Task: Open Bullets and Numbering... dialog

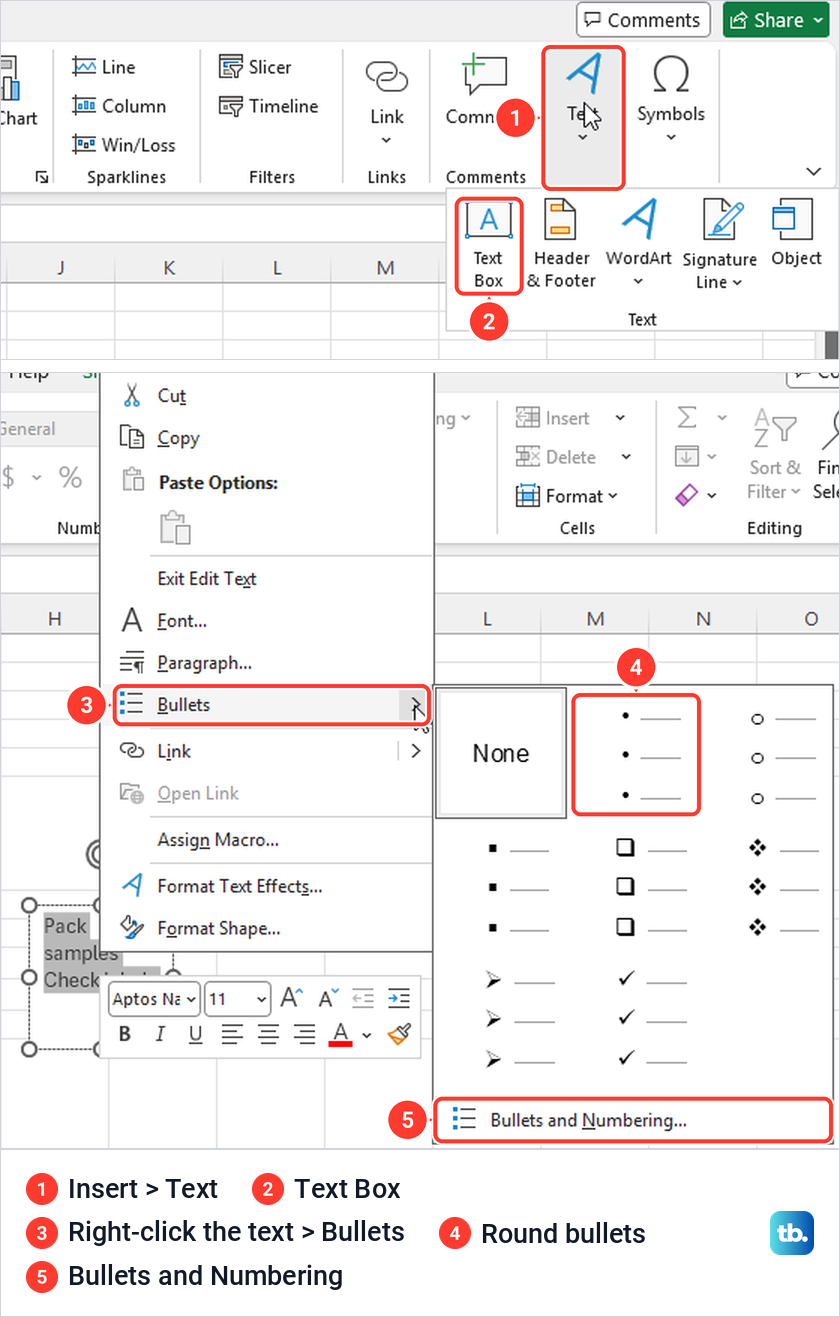Action: (633, 1120)
